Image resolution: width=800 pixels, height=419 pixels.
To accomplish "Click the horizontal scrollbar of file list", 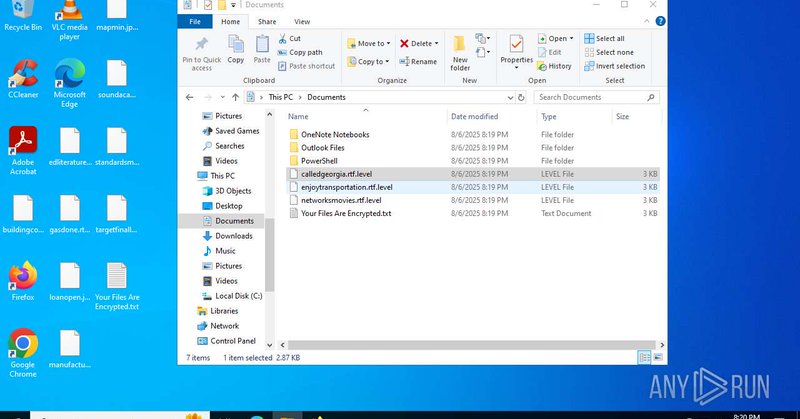I will tap(471, 345).
